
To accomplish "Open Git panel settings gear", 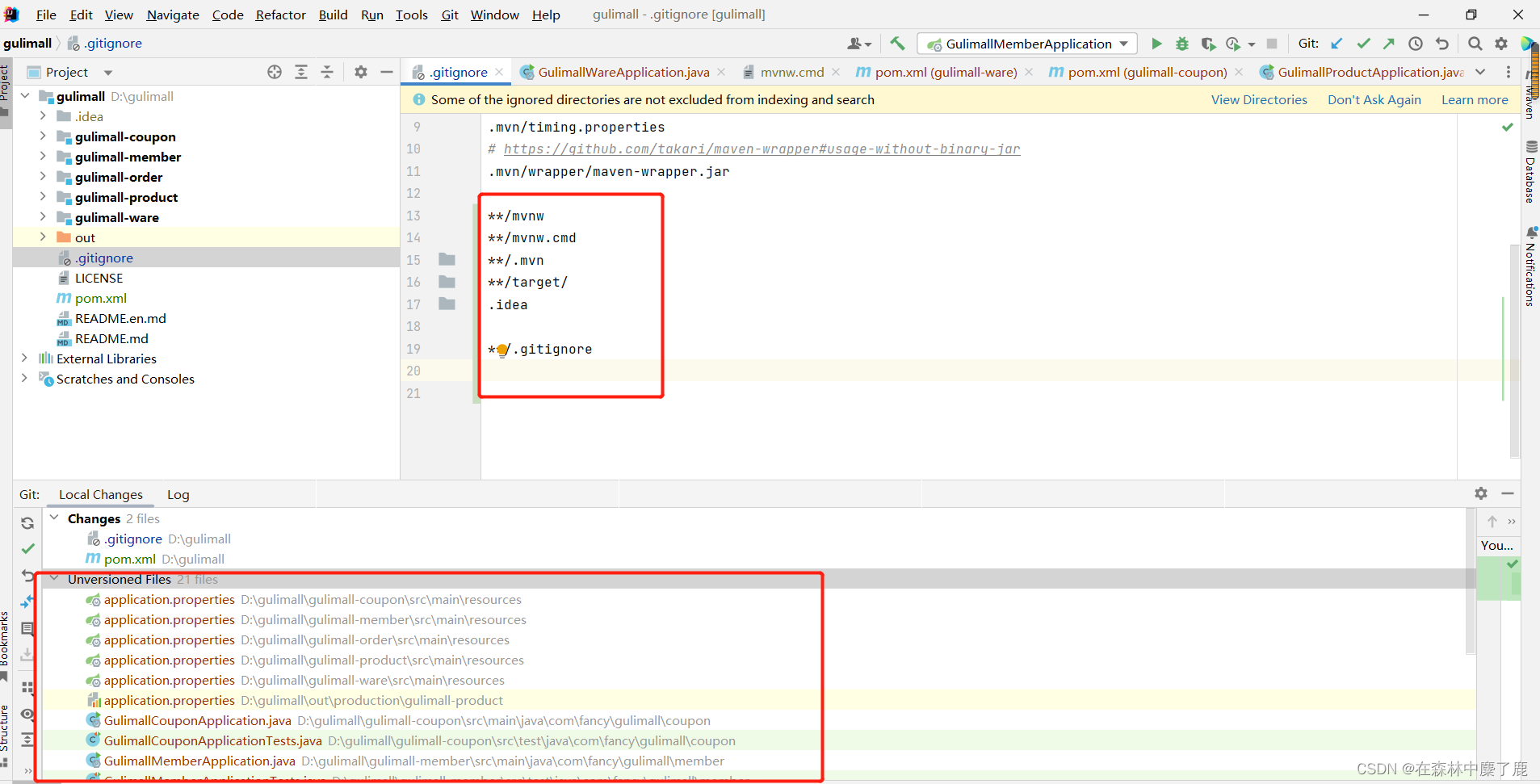I will (x=1481, y=493).
